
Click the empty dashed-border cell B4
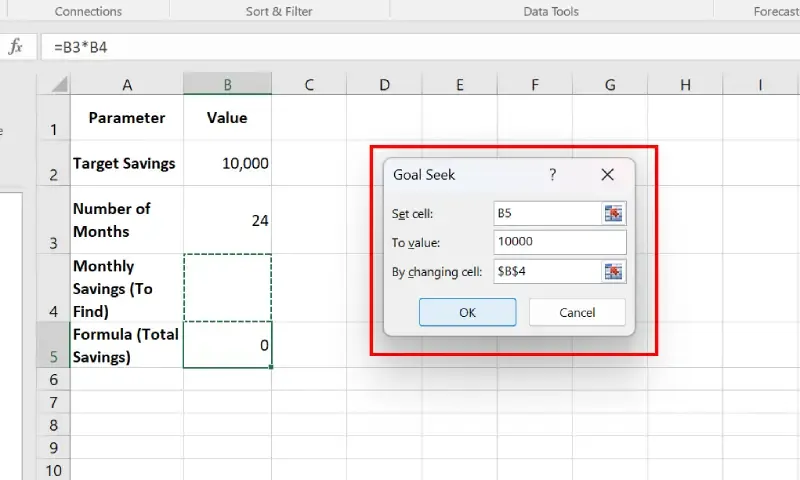pyautogui.click(x=228, y=288)
